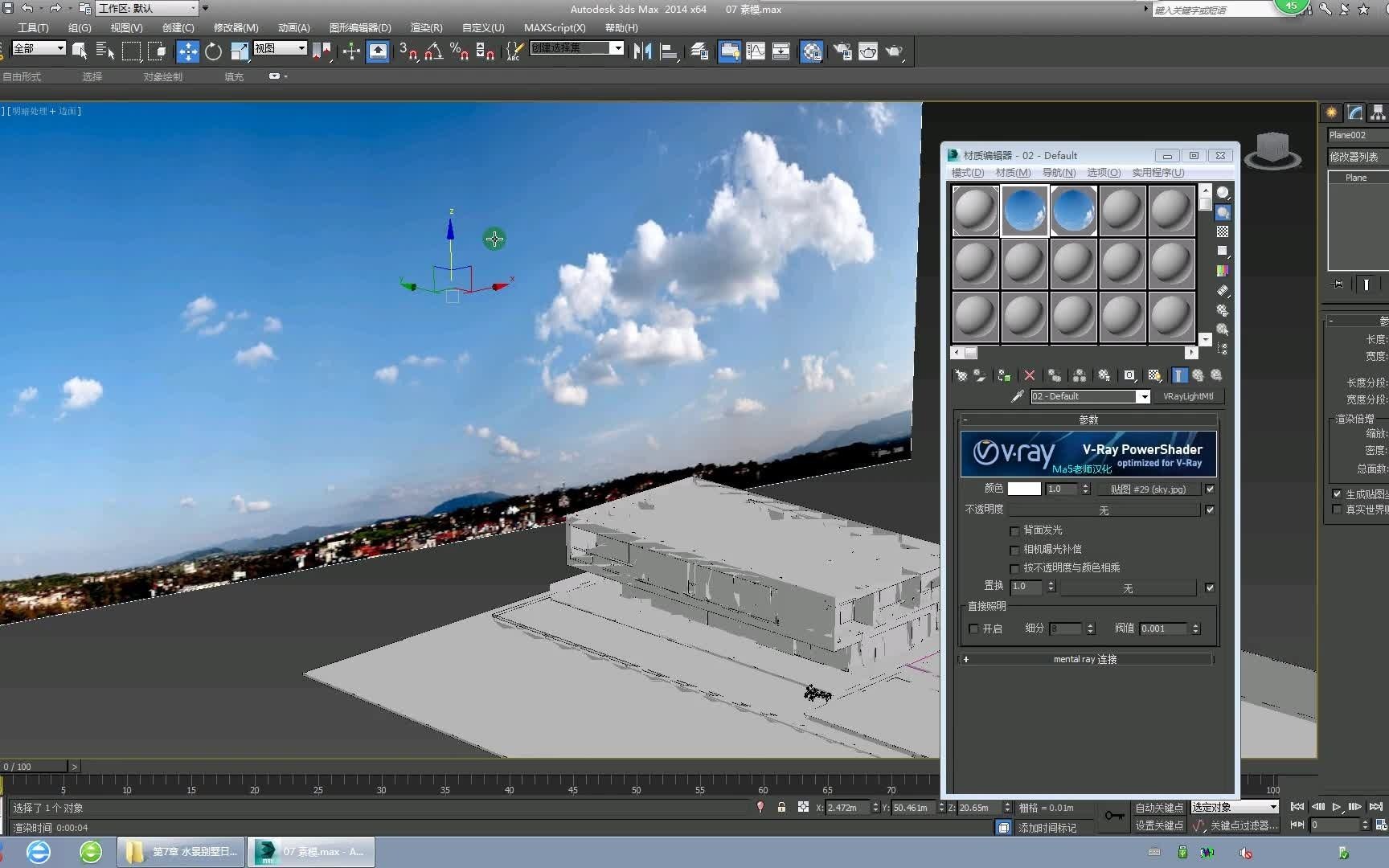
Task: Open the 材质(M) menu in material editor
Action: 1012,172
